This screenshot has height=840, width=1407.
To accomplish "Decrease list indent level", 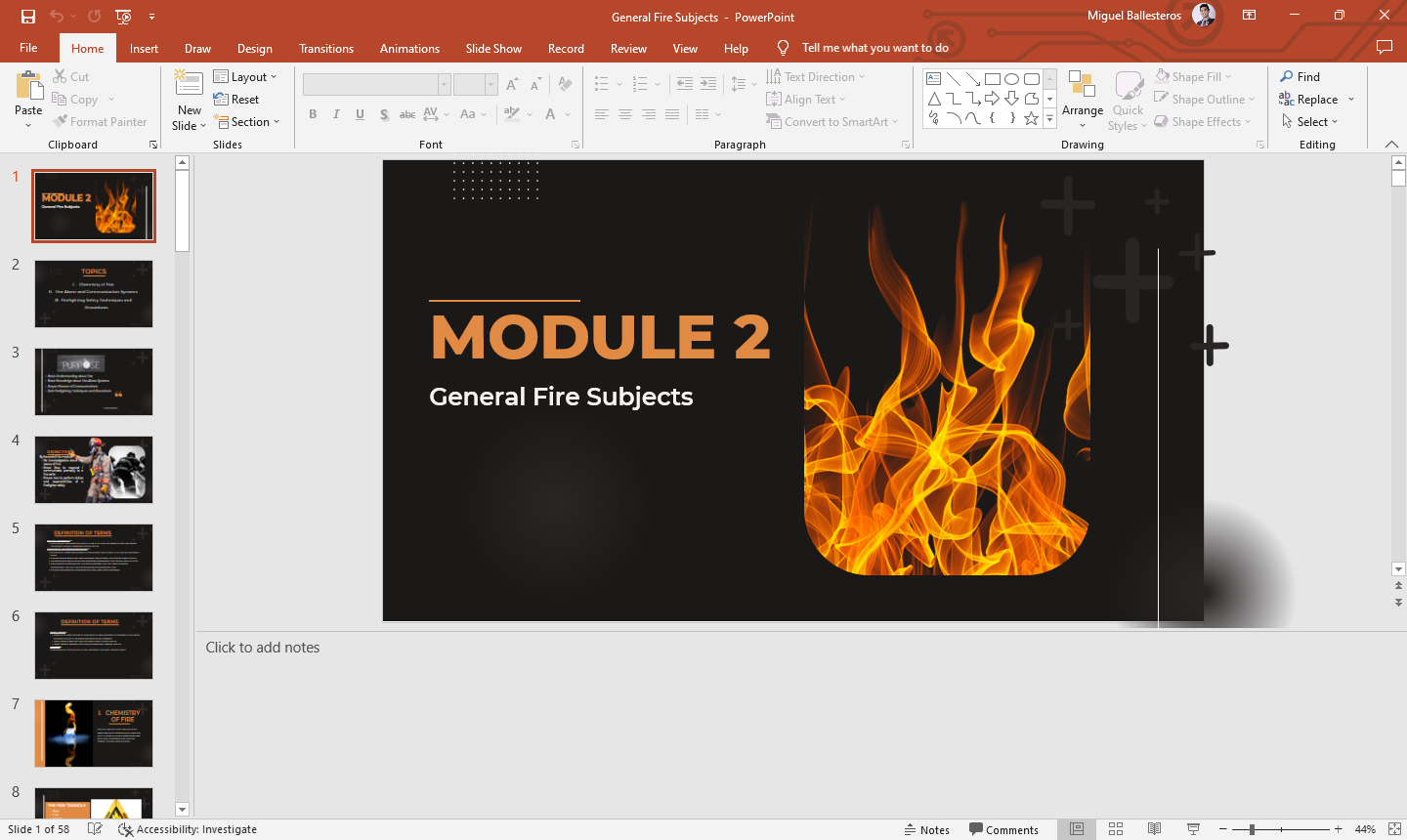I will point(685,84).
